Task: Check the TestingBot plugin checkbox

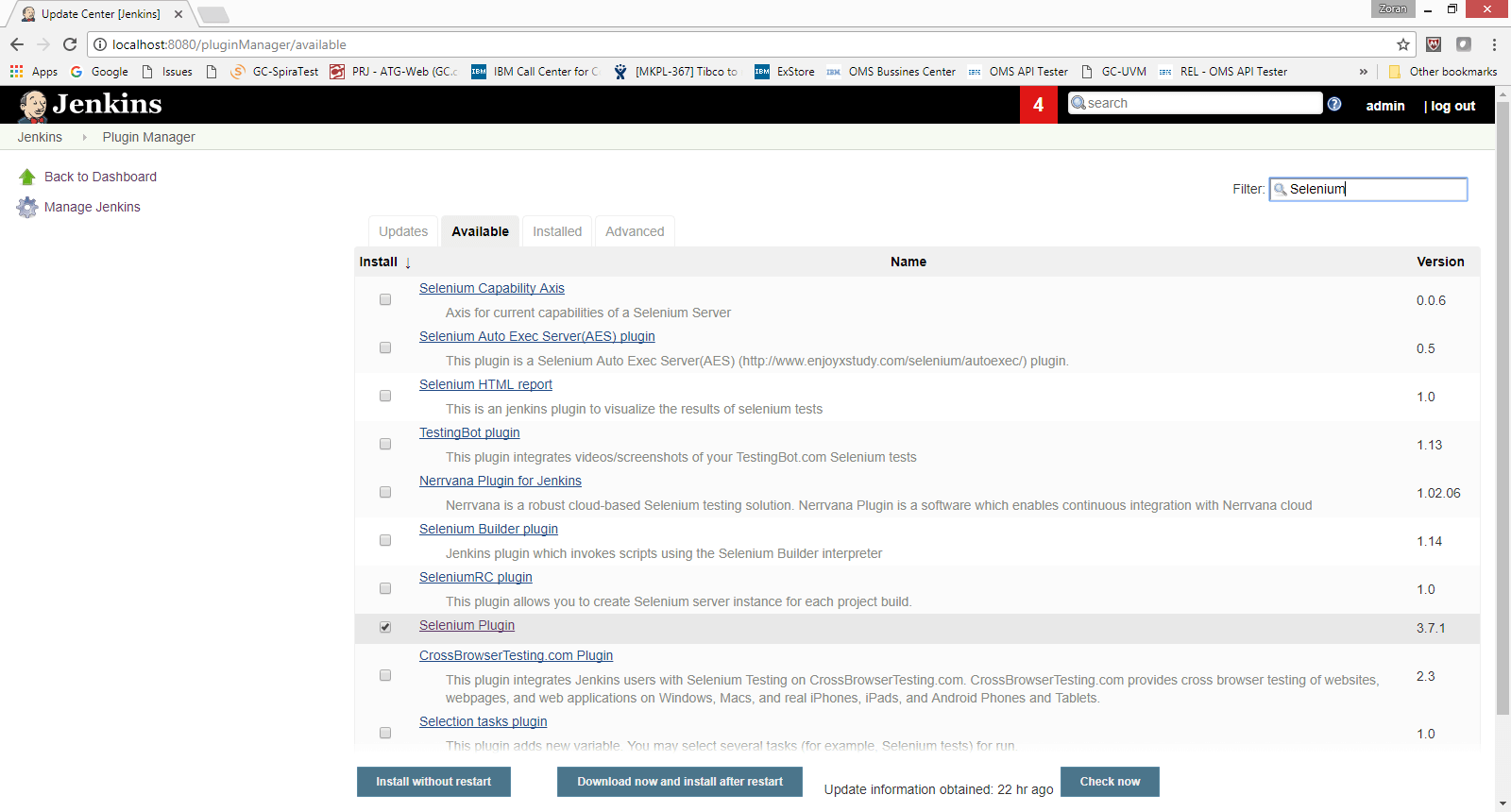Action: click(x=385, y=444)
